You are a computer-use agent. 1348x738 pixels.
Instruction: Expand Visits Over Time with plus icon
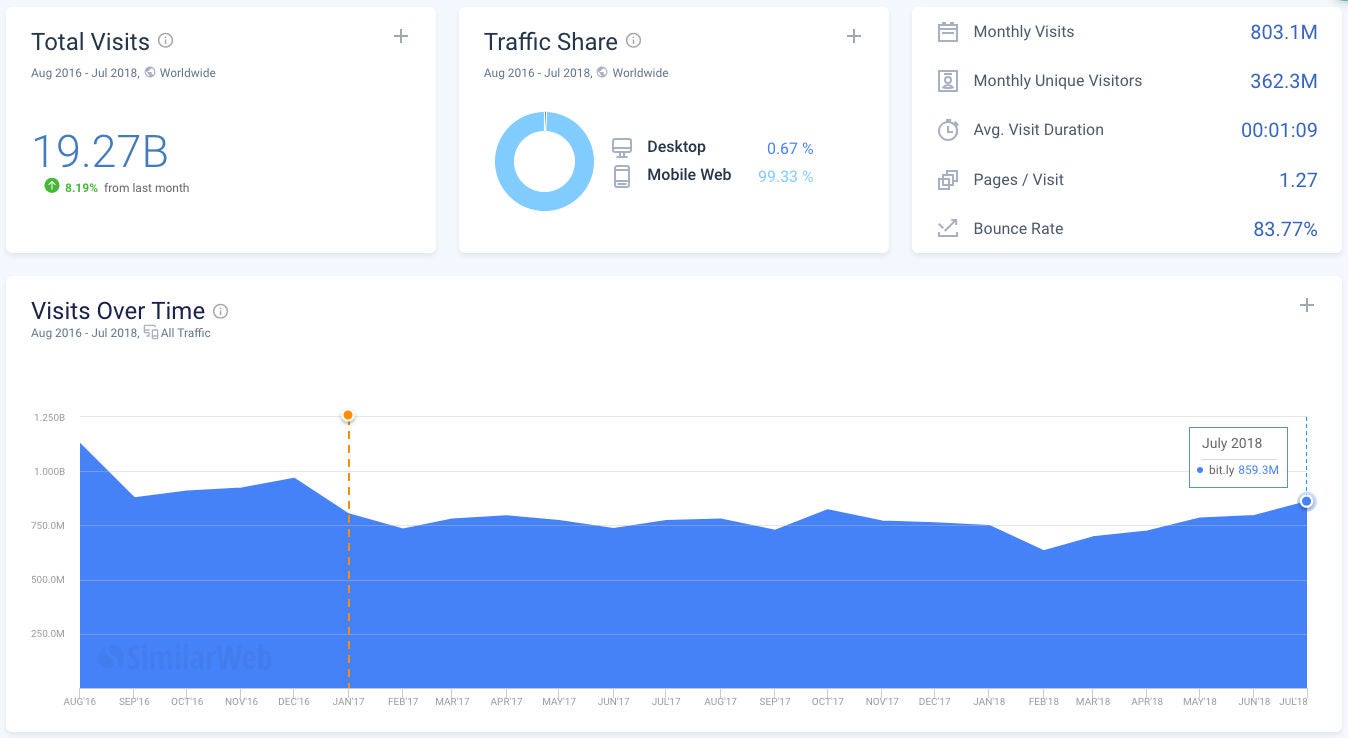[1306, 306]
